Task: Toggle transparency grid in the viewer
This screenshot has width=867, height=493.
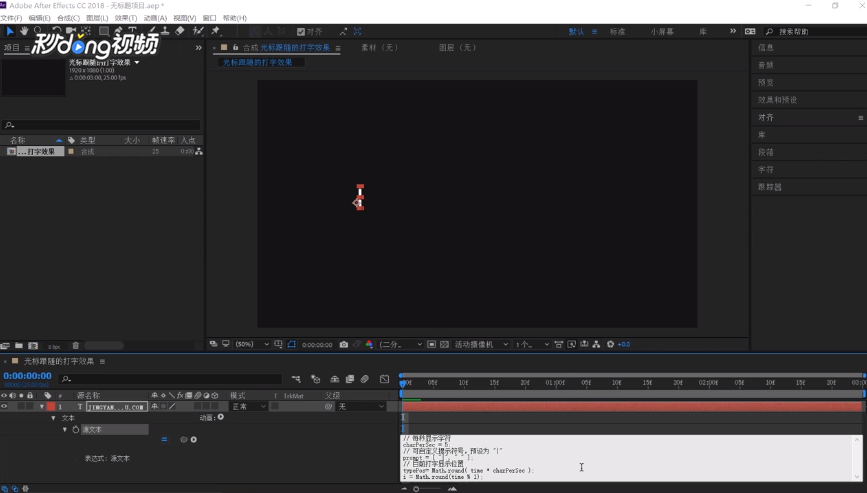Action: [x=445, y=344]
